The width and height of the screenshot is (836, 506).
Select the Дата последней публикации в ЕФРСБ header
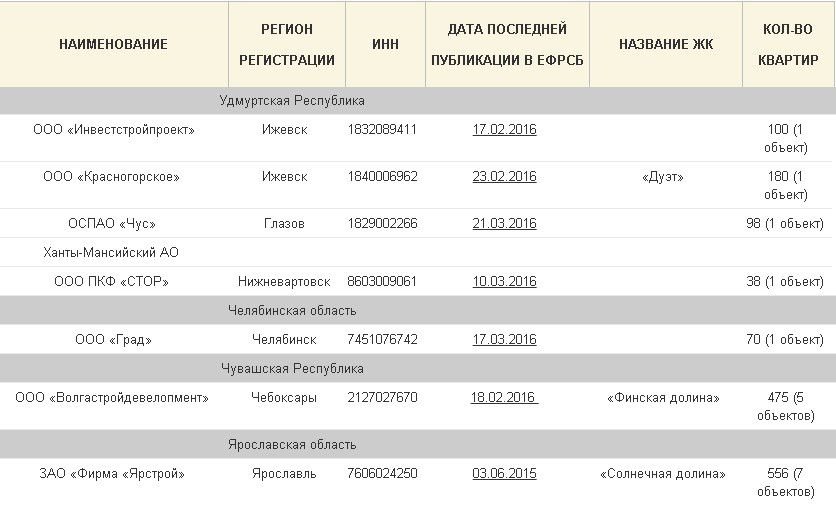[x=508, y=44]
